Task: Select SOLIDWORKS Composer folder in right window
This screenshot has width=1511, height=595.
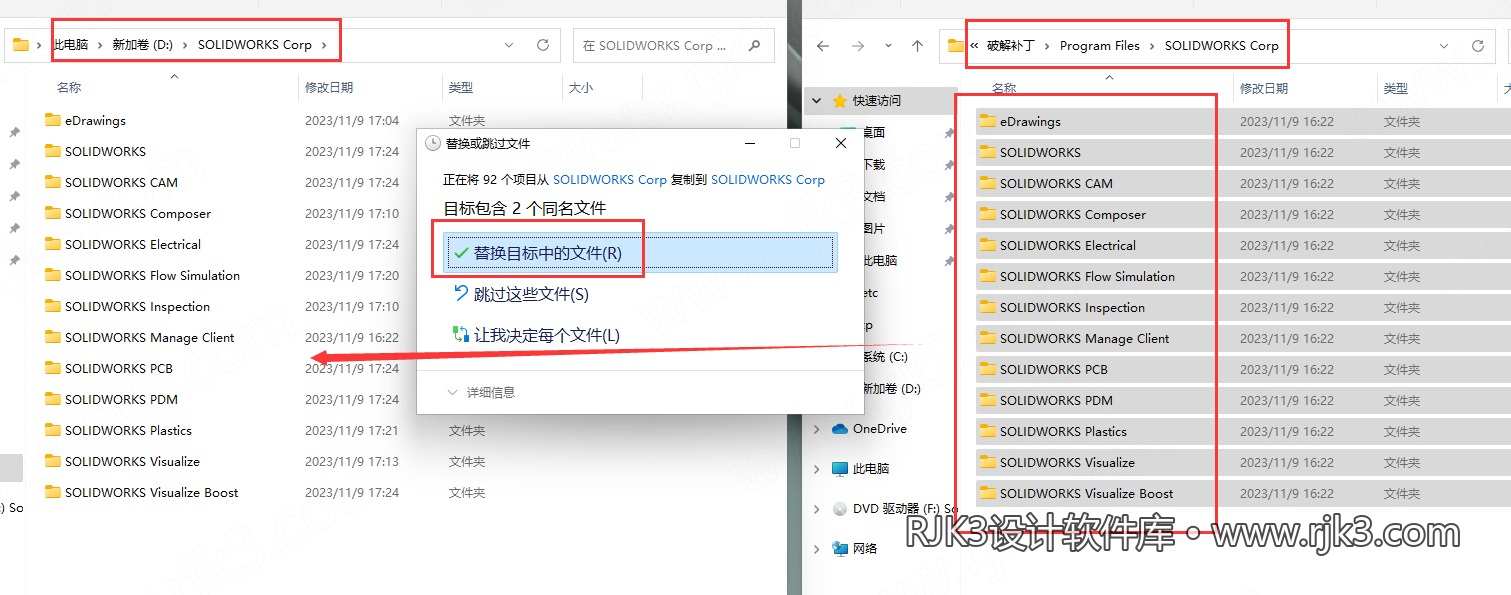Action: coord(1063,215)
